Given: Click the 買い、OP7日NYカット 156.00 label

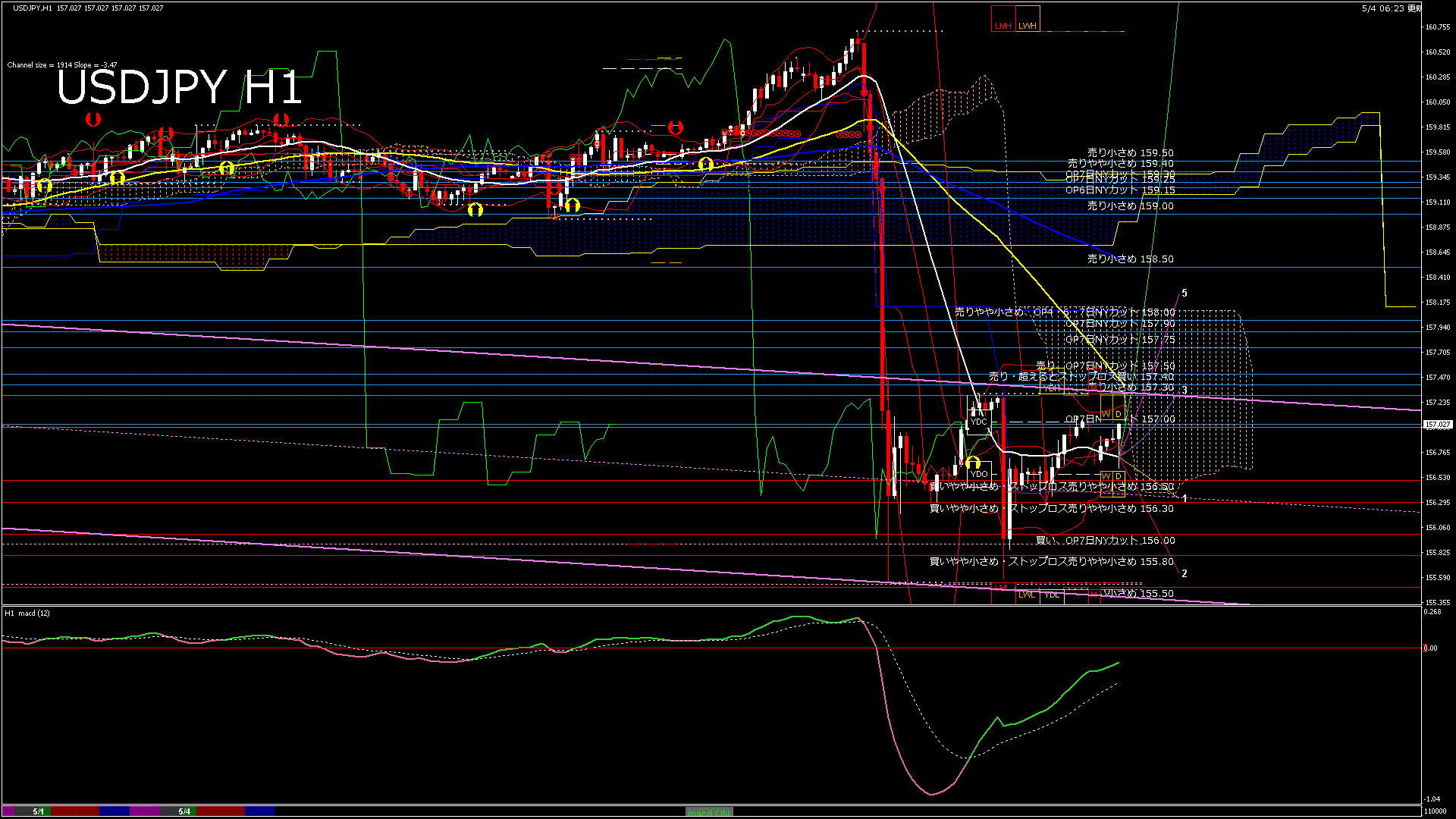Looking at the screenshot, I should pyautogui.click(x=1105, y=541).
